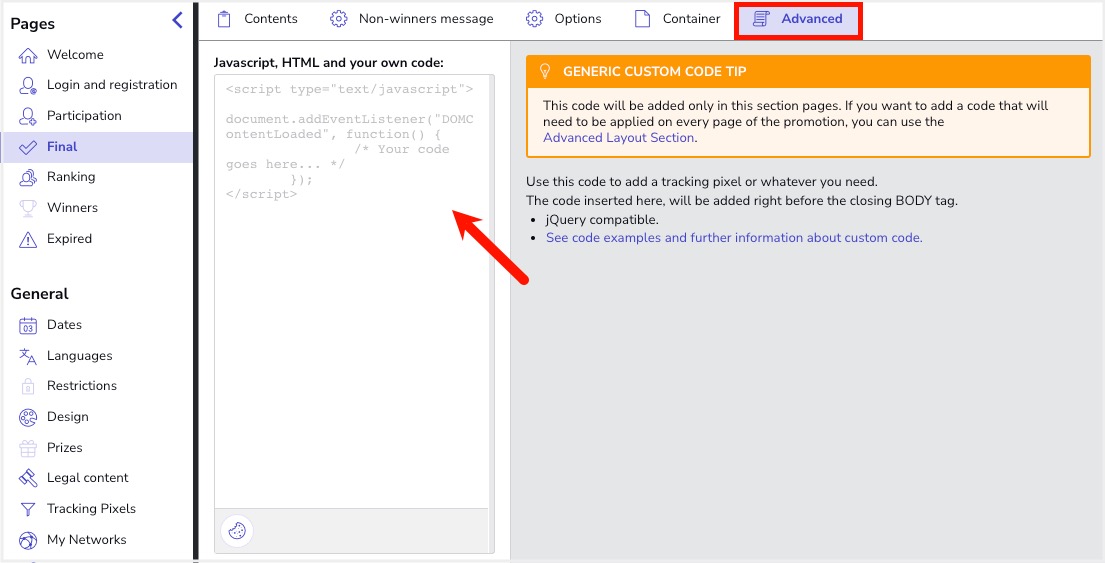Click the Non-winners message gear icon
1105x563 pixels.
click(339, 19)
